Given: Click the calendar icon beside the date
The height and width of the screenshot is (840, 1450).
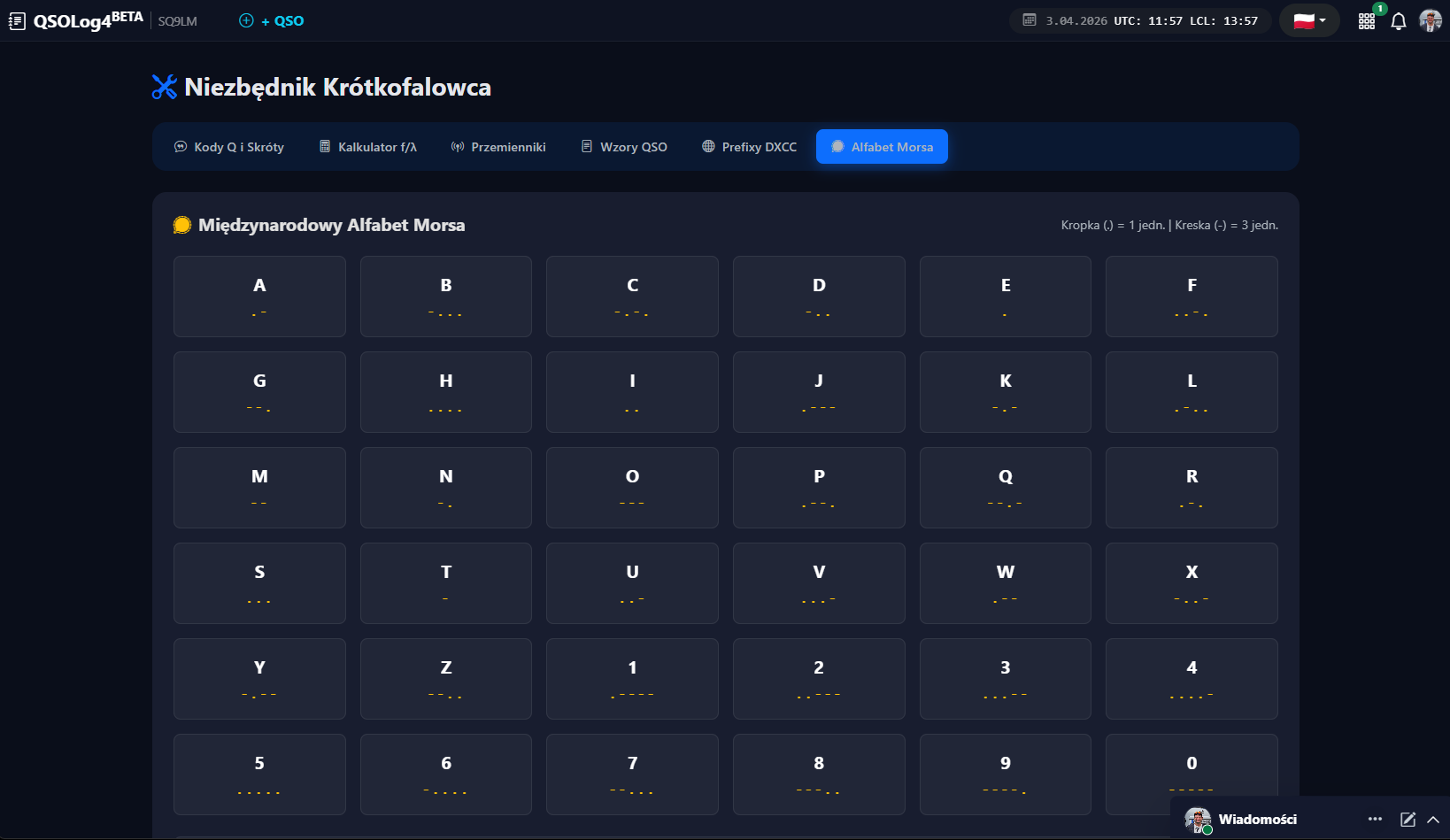Looking at the screenshot, I should click(1030, 20).
